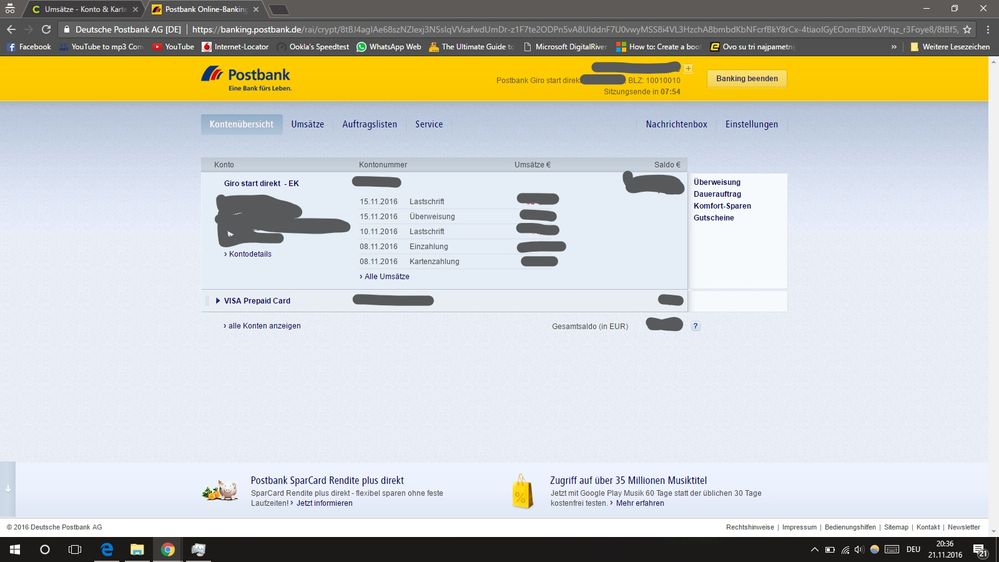
Task: Open the Nachrichtenbox
Action: coord(677,124)
